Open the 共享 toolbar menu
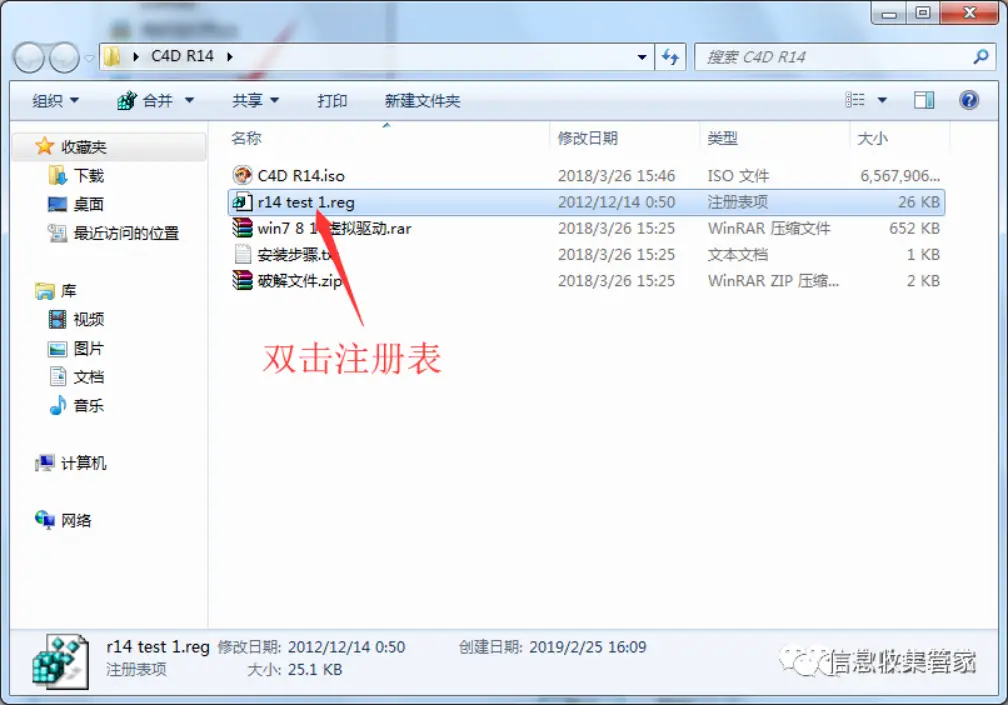The image size is (1008, 705). [255, 101]
